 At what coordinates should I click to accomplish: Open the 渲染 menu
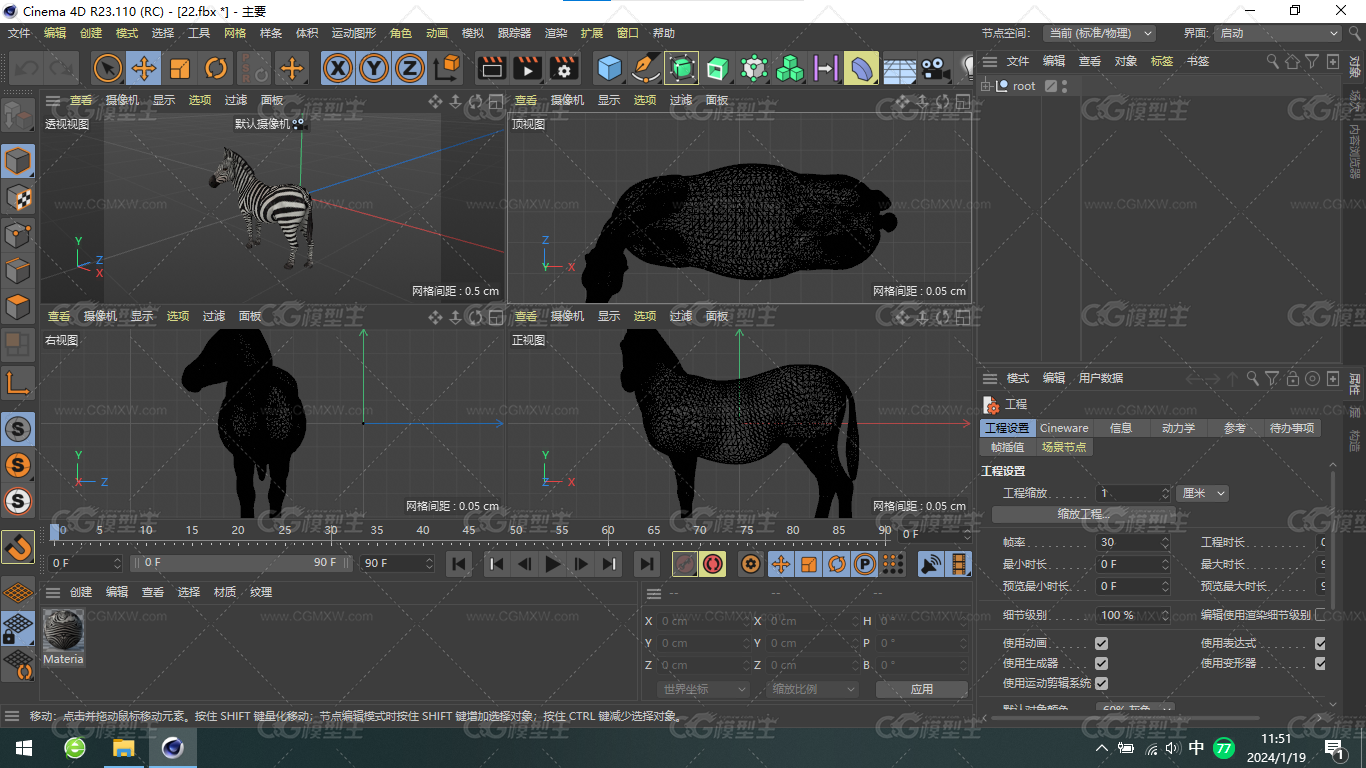556,33
